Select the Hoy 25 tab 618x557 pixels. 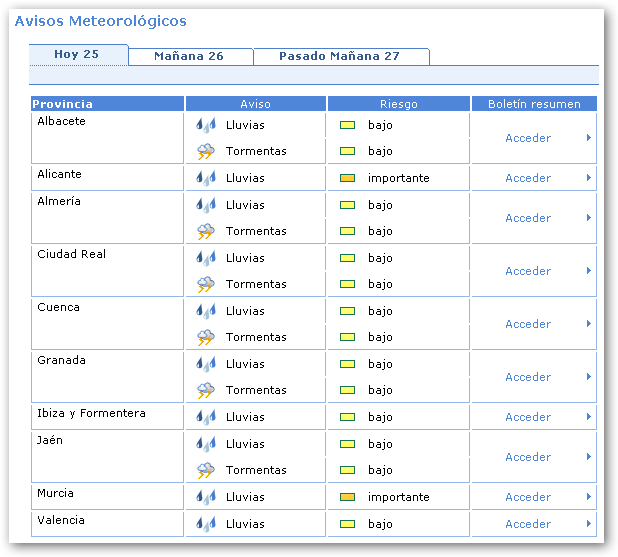pos(77,55)
